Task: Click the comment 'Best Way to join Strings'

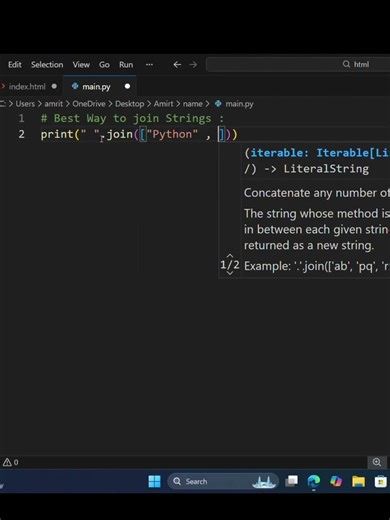Action: click(x=132, y=118)
